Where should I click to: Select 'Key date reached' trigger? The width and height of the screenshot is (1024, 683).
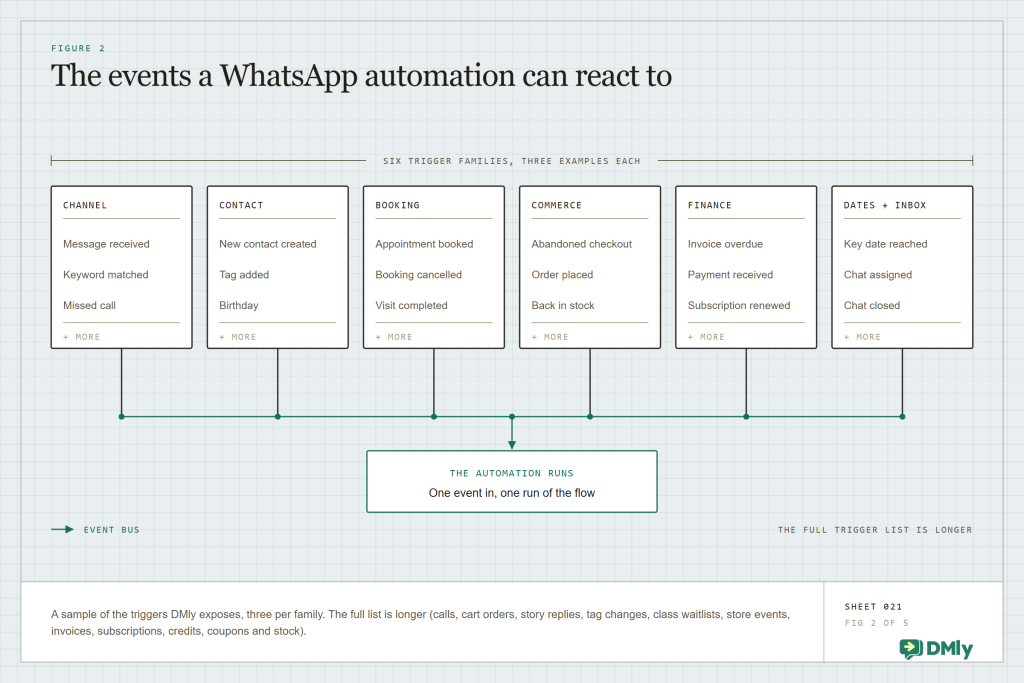(x=886, y=244)
